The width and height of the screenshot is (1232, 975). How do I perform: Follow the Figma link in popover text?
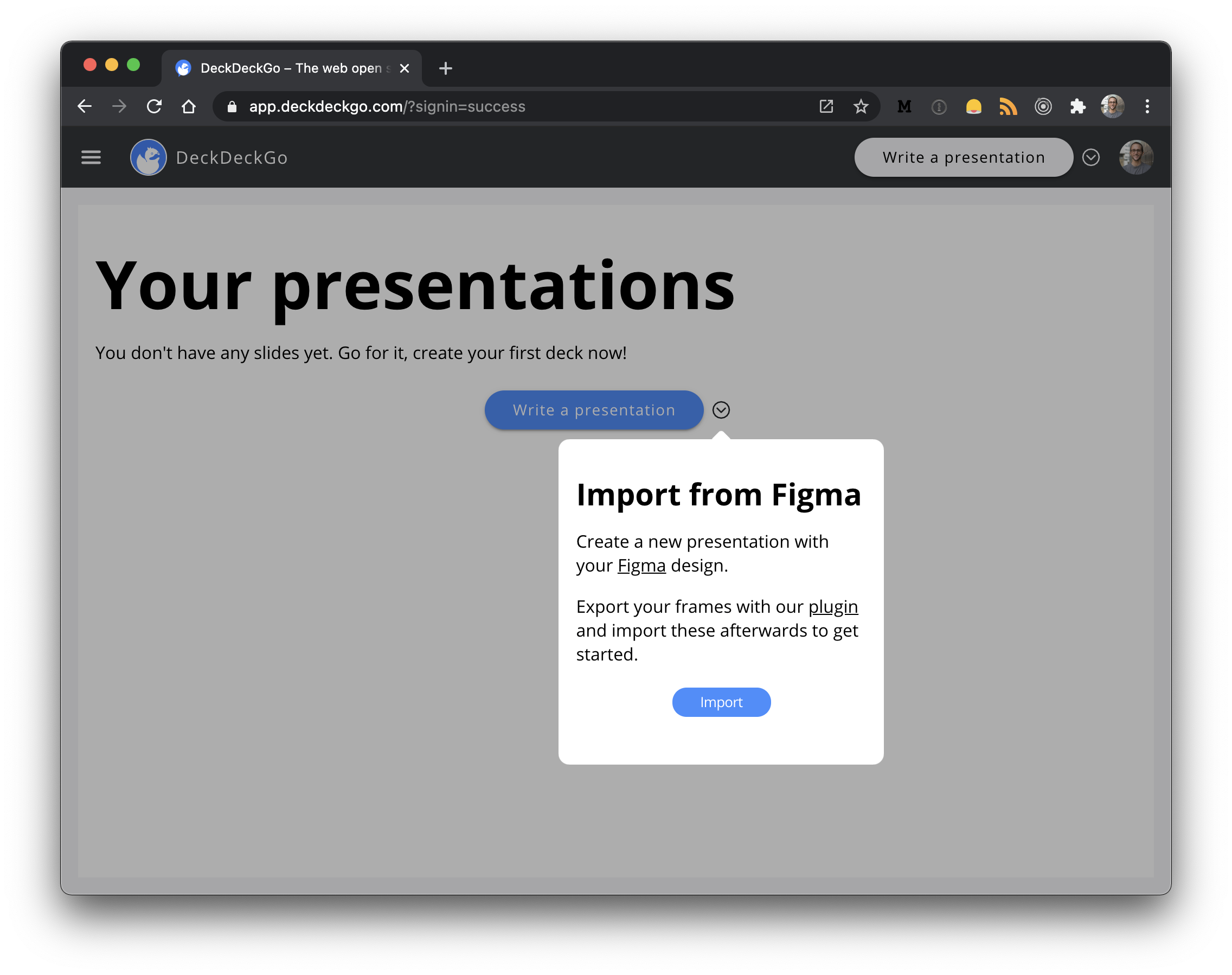coord(641,566)
